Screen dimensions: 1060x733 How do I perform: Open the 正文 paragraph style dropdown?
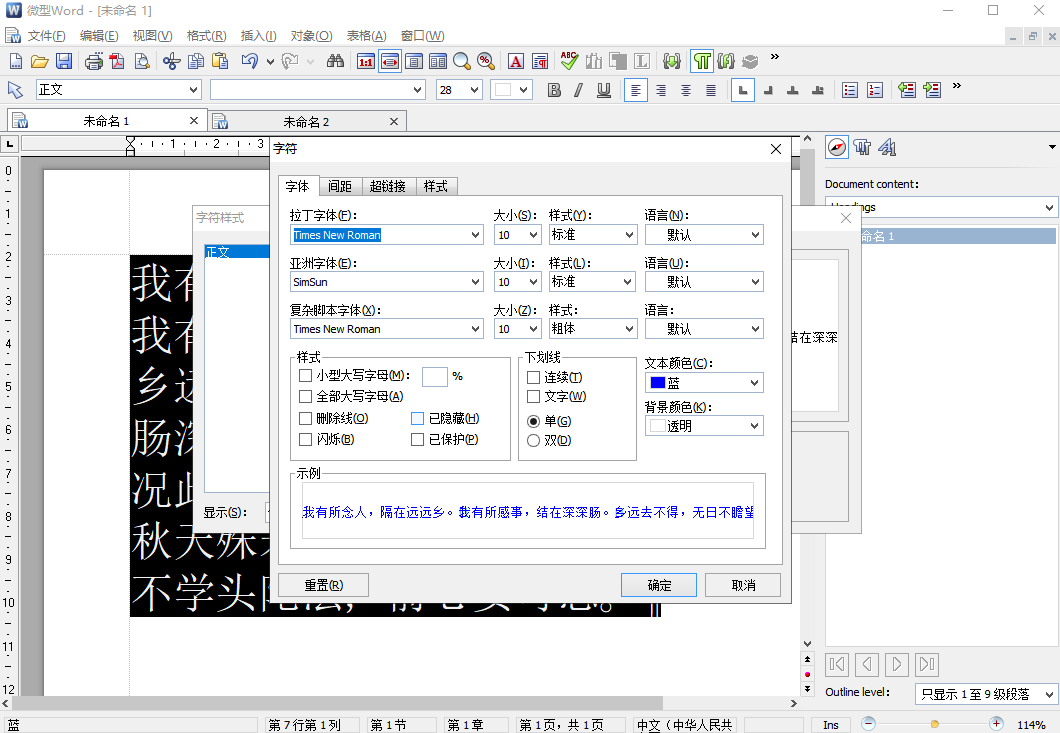click(x=193, y=90)
